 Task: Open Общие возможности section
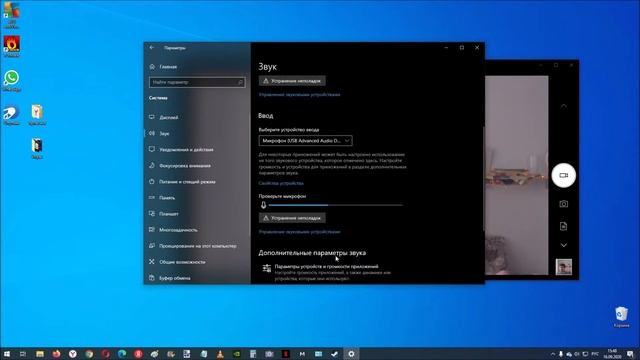(x=177, y=262)
